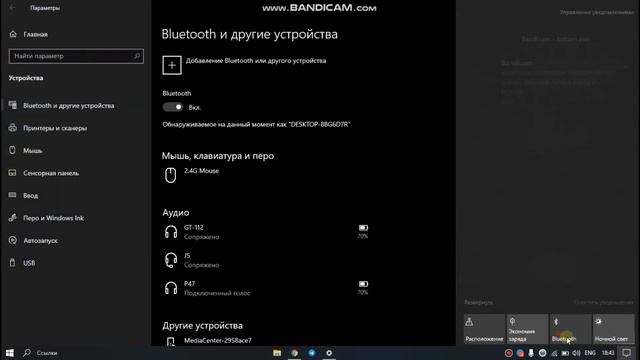Click the microphone tray icon
Viewport: 640px width, 360px height.
(531, 353)
